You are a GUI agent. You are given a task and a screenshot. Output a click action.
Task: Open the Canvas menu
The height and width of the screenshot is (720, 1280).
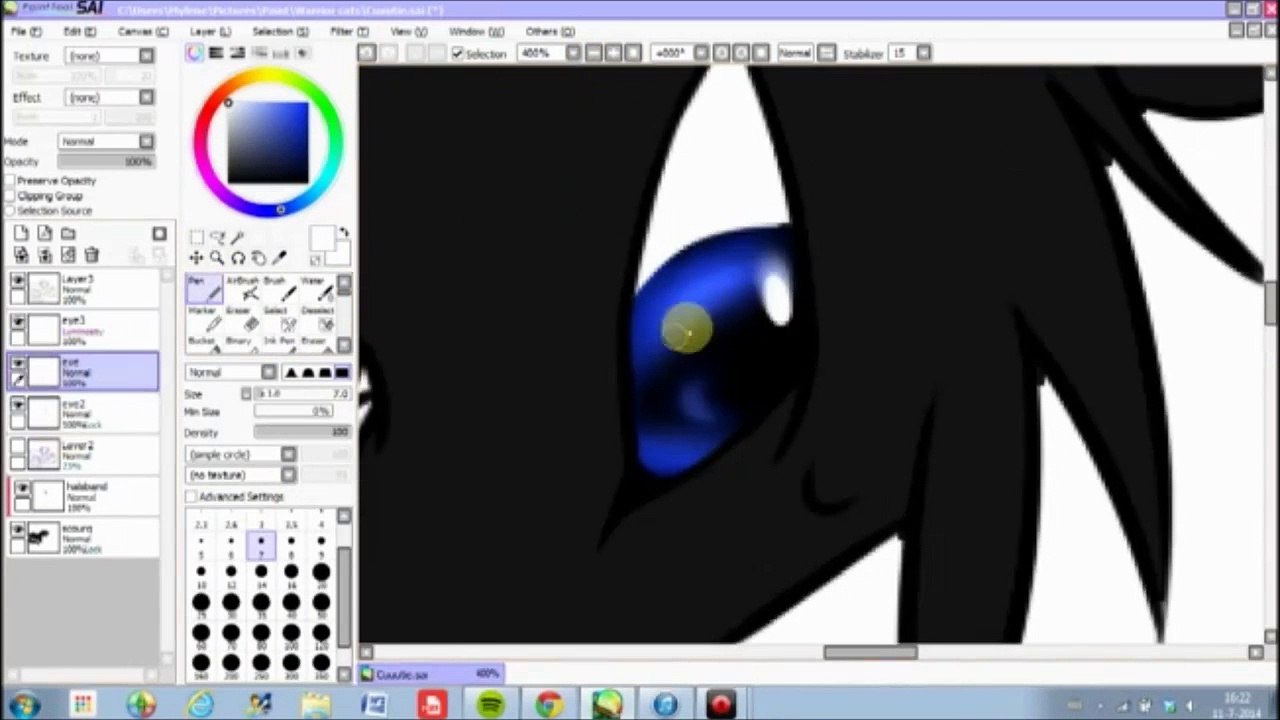[142, 31]
